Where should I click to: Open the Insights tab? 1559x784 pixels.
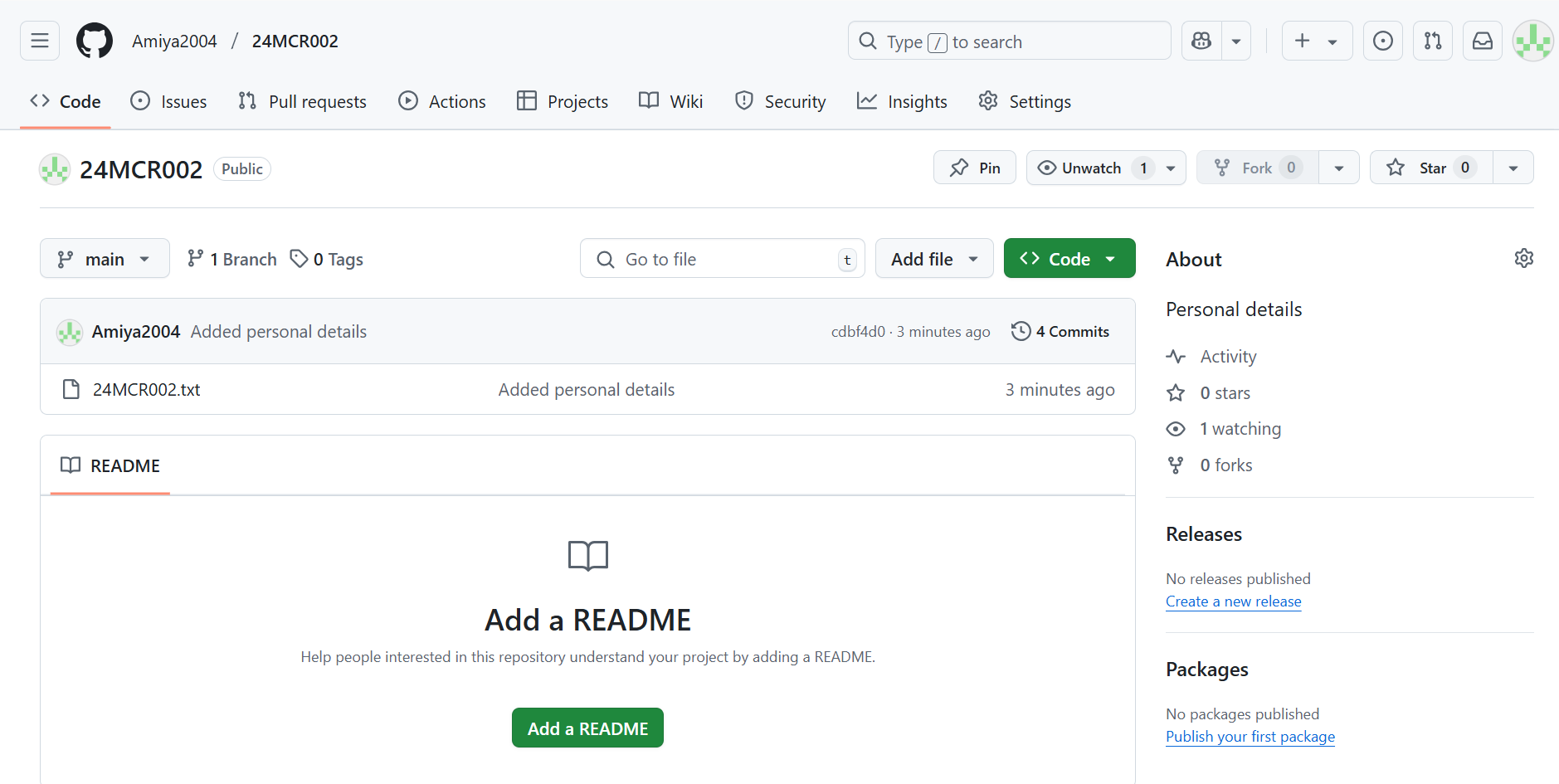click(x=902, y=101)
